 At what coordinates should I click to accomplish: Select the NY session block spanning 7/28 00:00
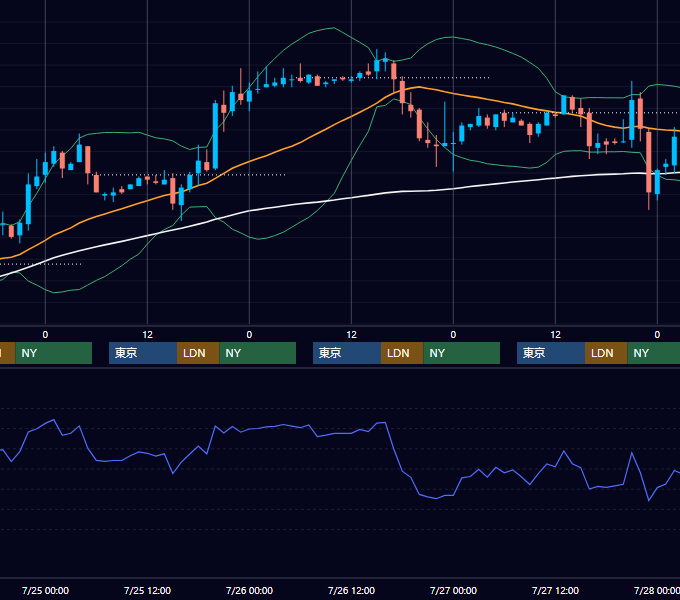pyautogui.click(x=654, y=353)
